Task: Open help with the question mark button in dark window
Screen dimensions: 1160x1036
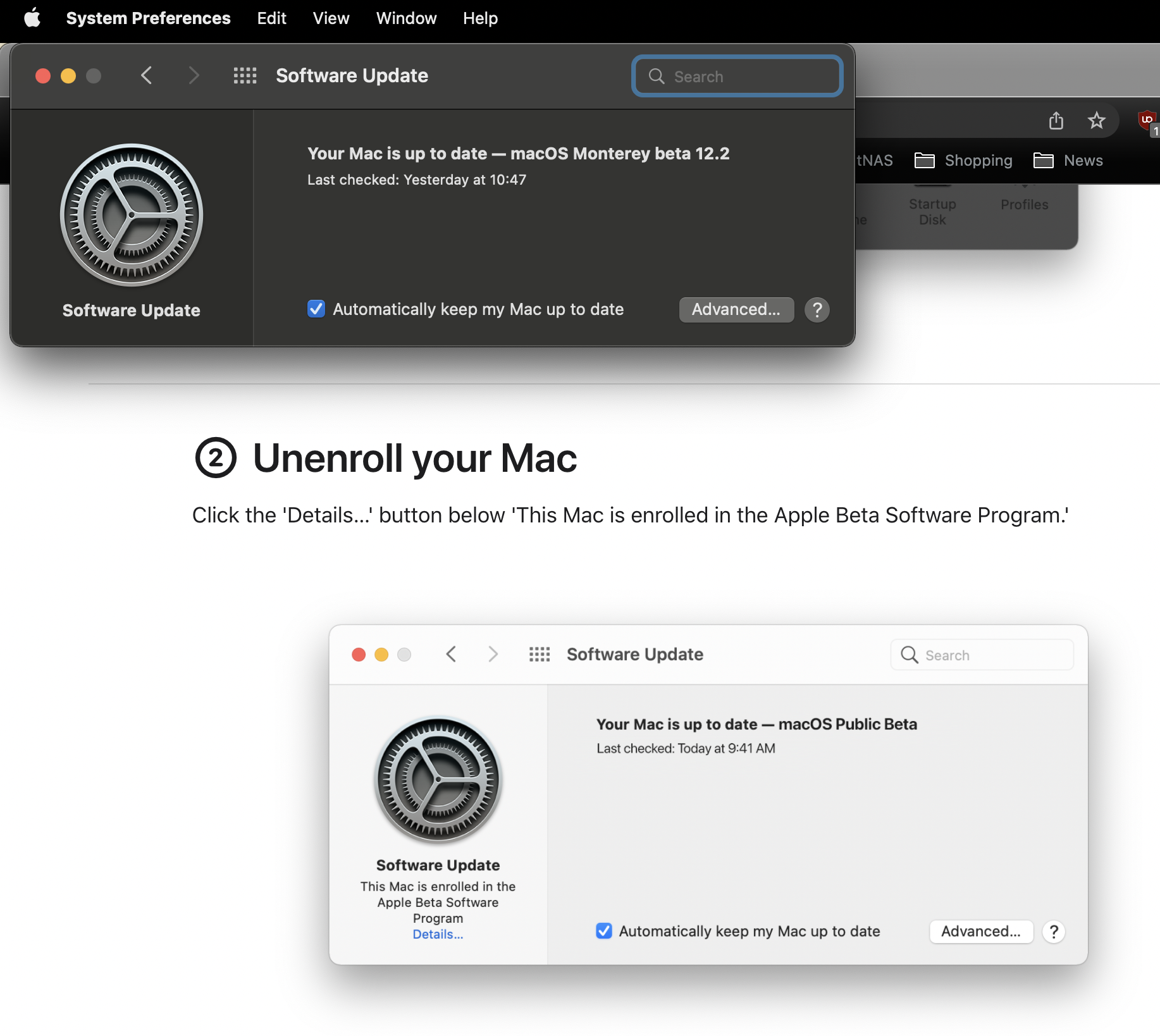Action: [x=817, y=309]
